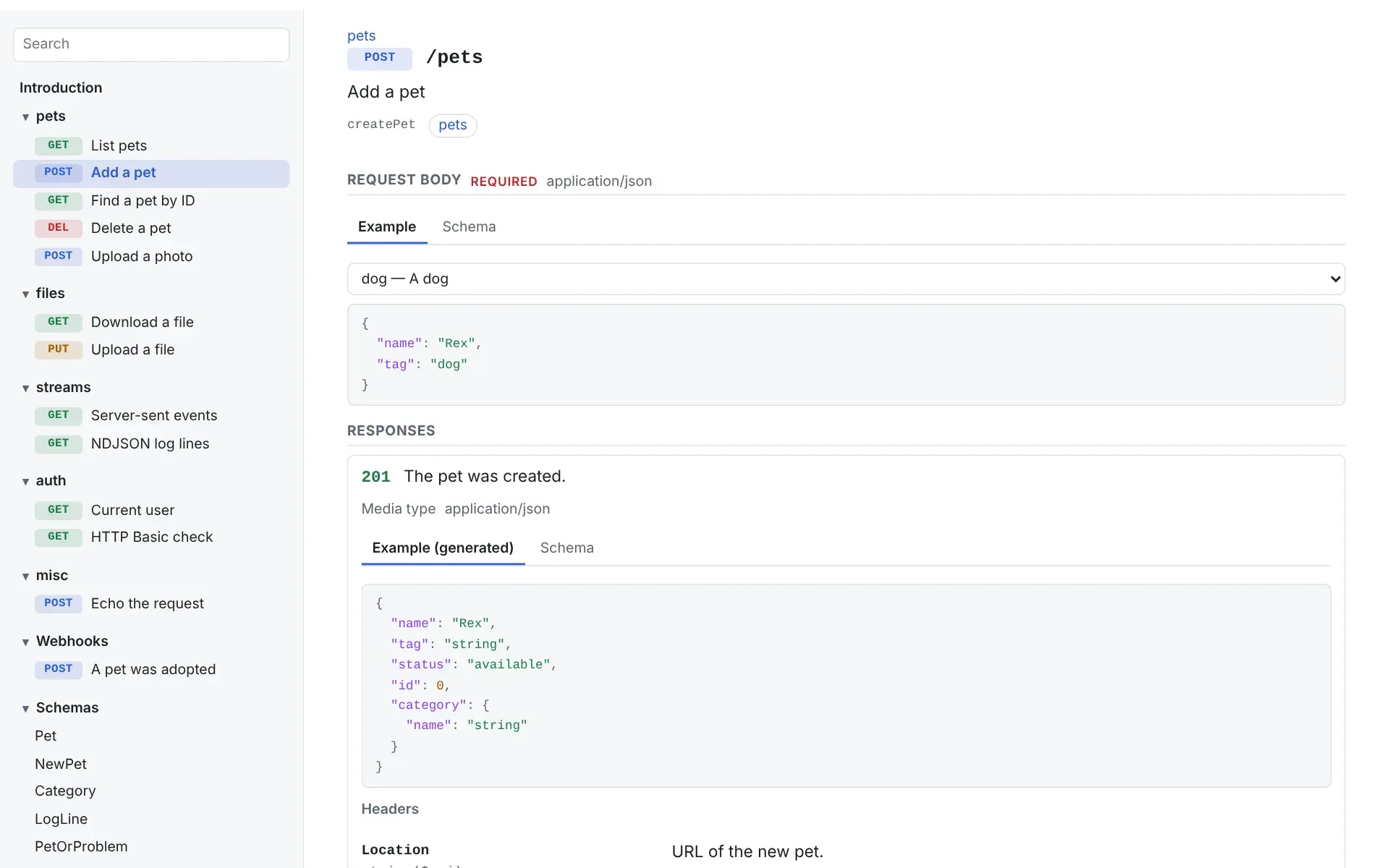Open Download a file endpoint
The height and width of the screenshot is (868, 1389).
[x=151, y=322]
